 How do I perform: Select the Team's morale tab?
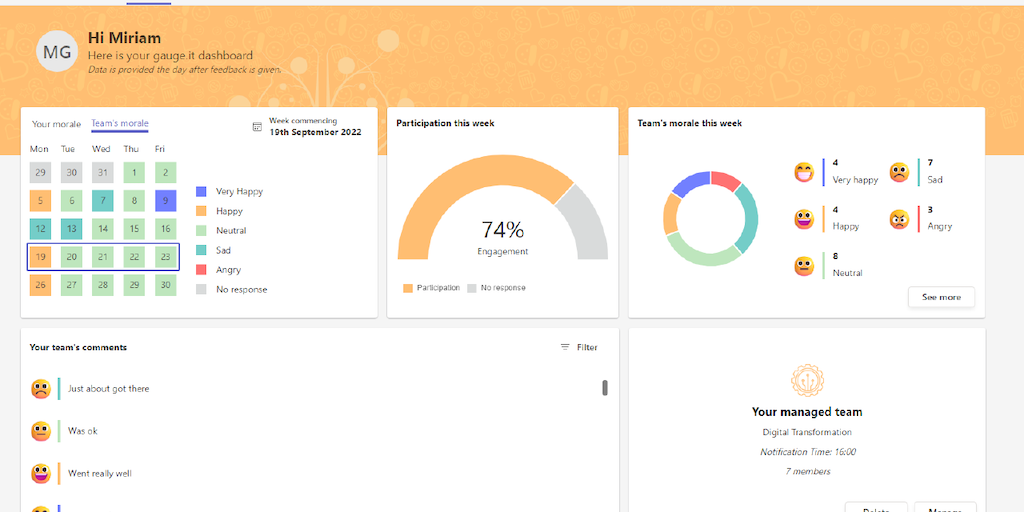120,124
